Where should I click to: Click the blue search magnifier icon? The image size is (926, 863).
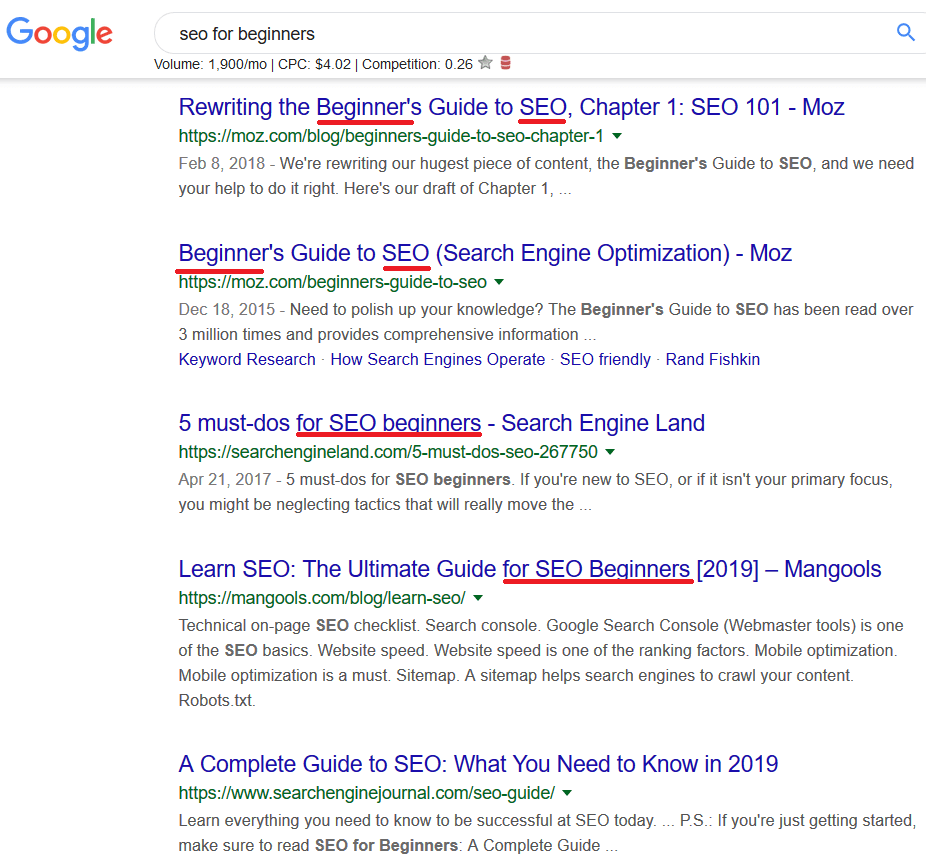[x=905, y=32]
